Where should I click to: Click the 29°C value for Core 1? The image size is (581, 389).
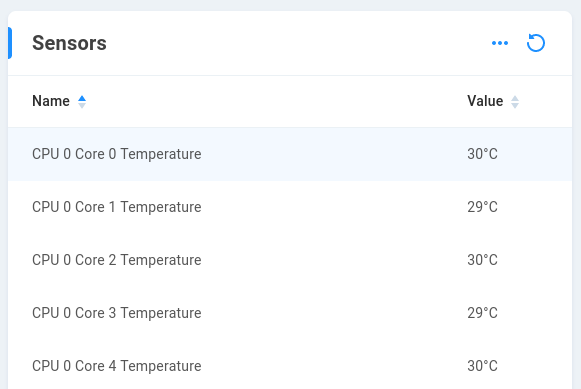pos(482,207)
